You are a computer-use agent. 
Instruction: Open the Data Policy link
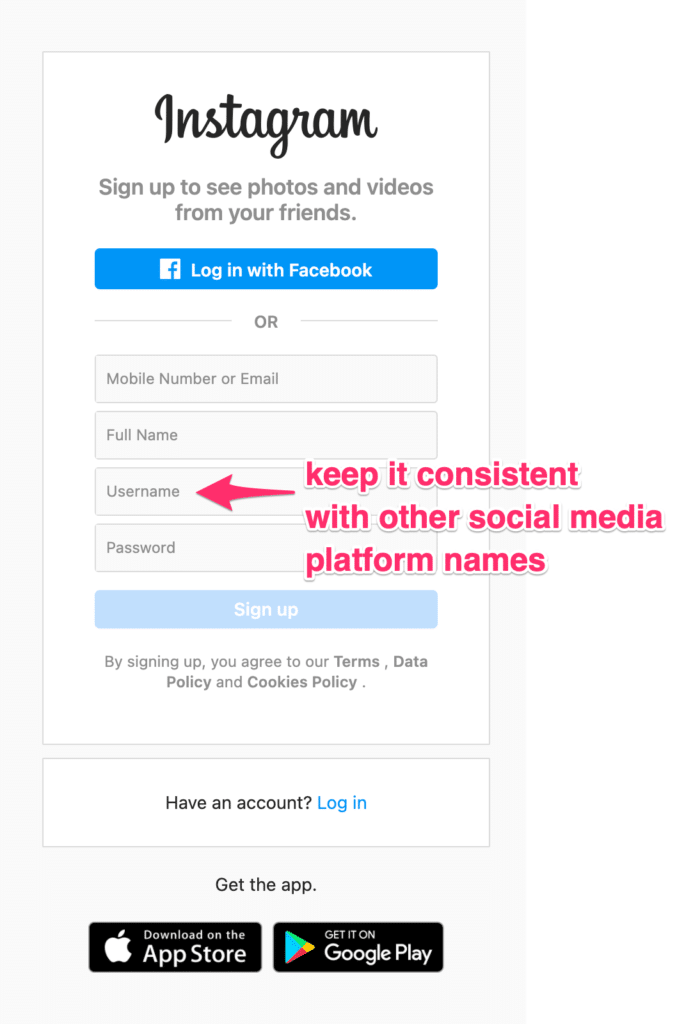297,671
